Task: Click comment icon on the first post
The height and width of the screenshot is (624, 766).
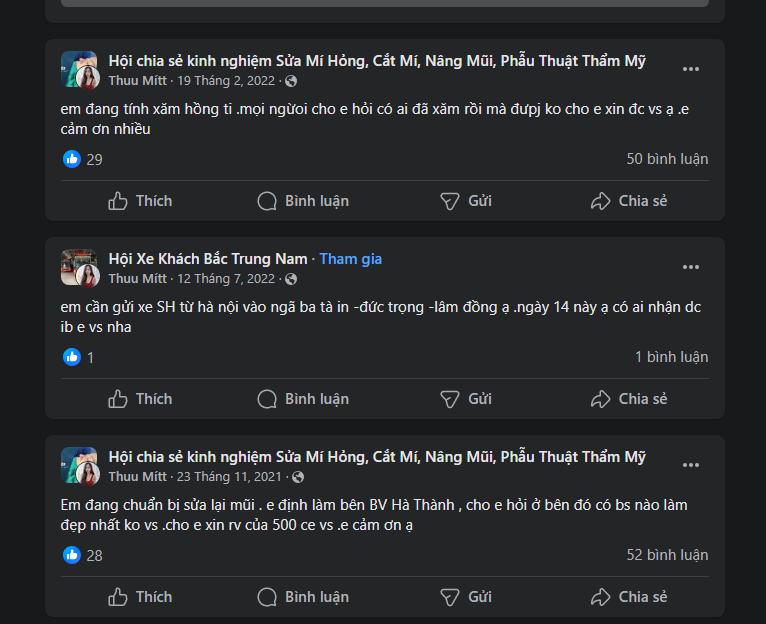Action: pos(267,201)
